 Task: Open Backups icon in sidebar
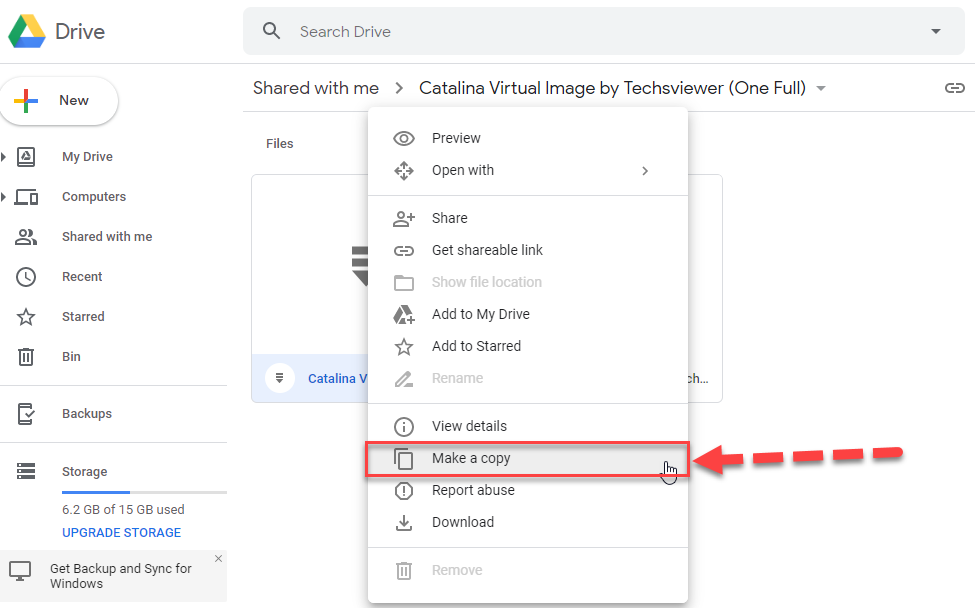[x=26, y=413]
